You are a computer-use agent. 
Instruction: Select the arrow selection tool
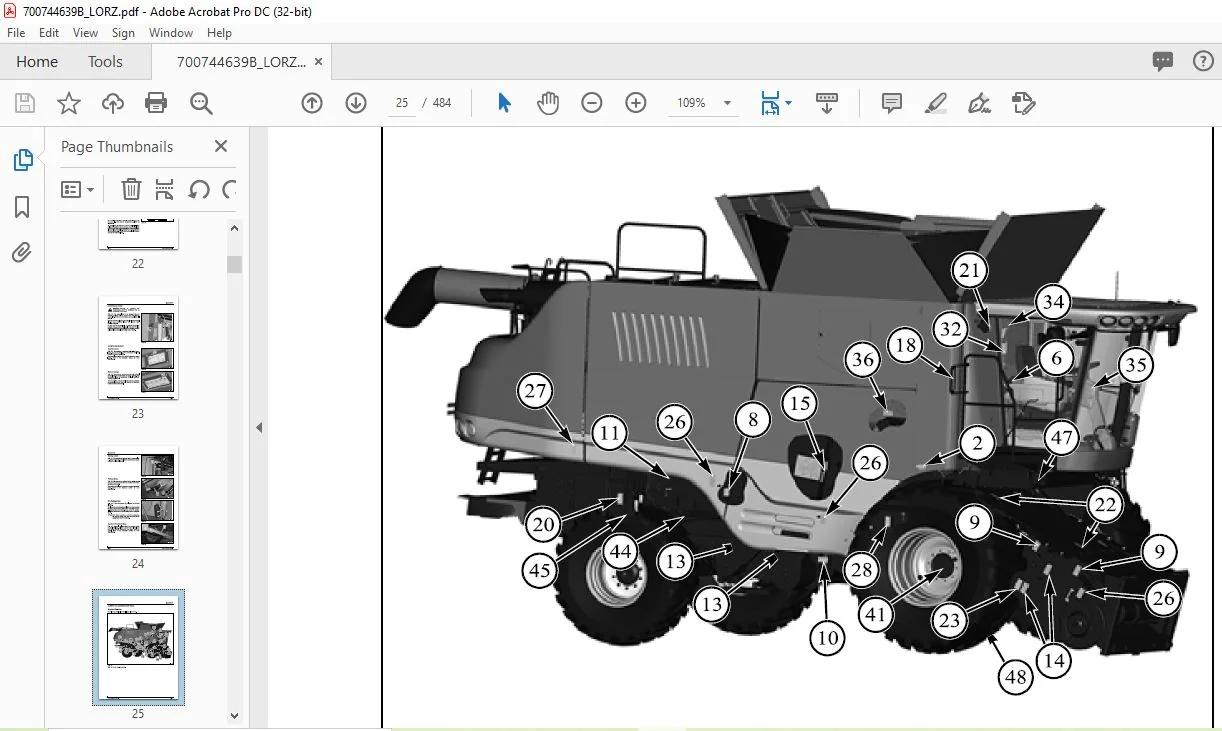click(504, 103)
